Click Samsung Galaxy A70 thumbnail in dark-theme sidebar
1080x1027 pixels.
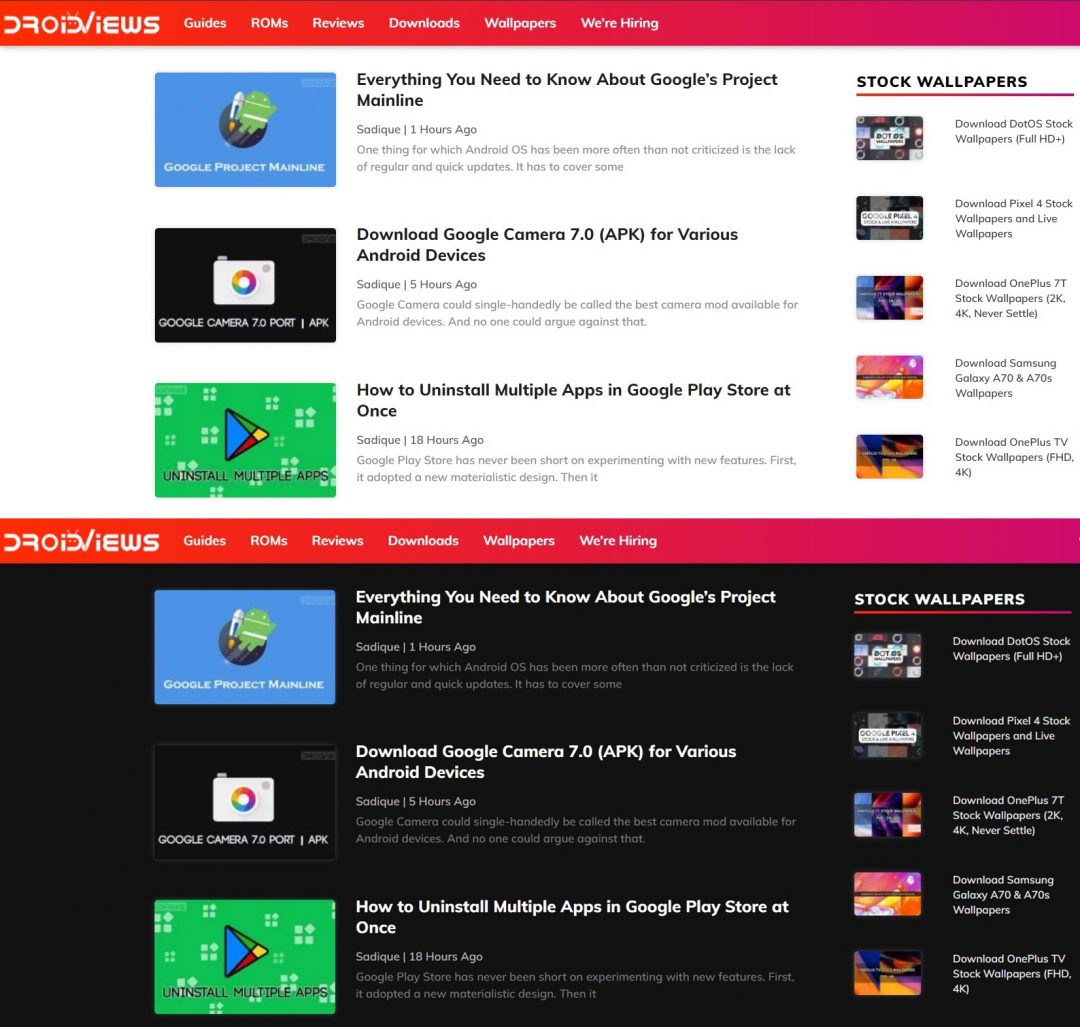(887, 894)
